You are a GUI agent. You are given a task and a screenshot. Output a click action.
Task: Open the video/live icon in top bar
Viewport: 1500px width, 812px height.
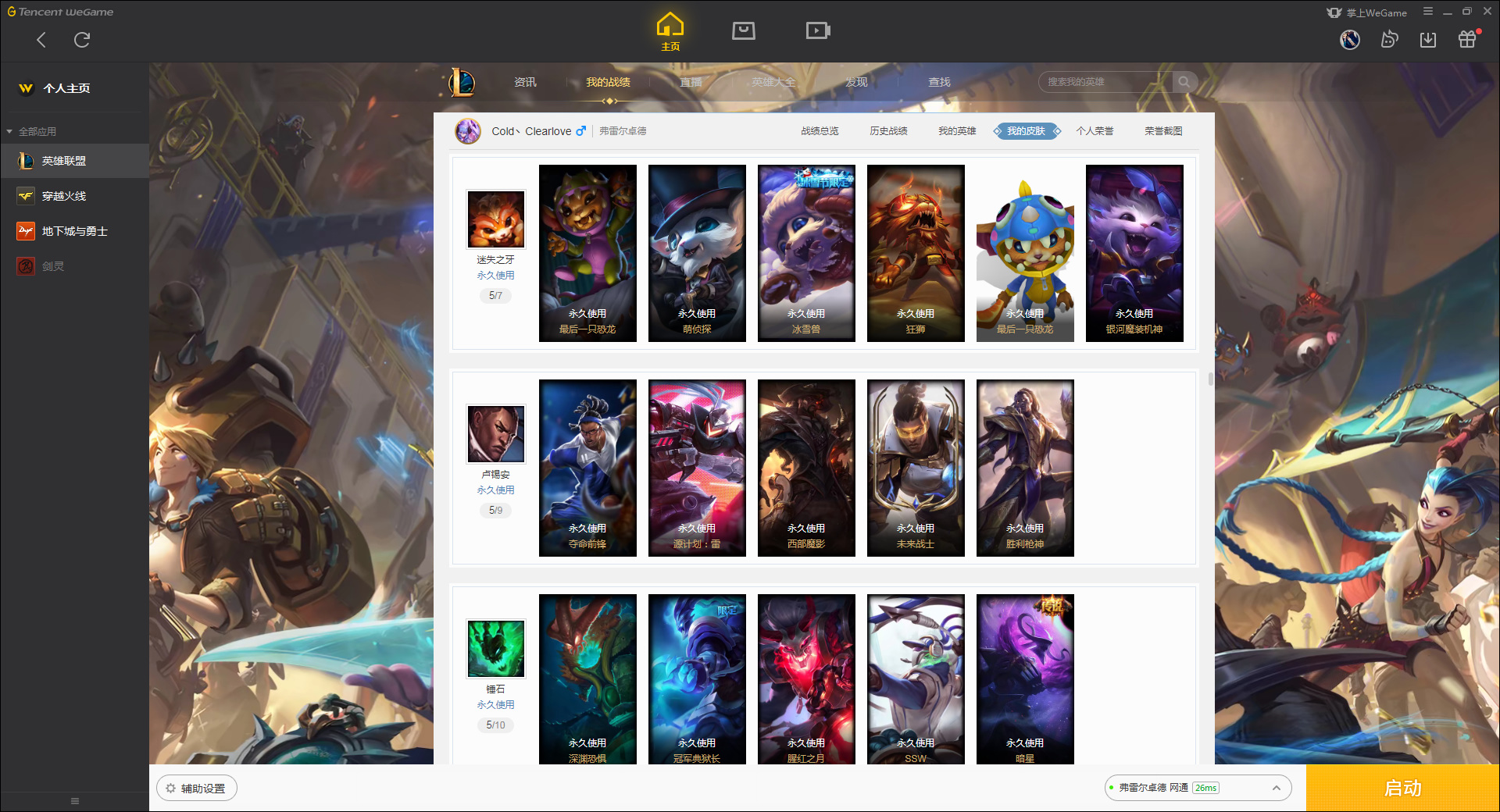coord(818,30)
